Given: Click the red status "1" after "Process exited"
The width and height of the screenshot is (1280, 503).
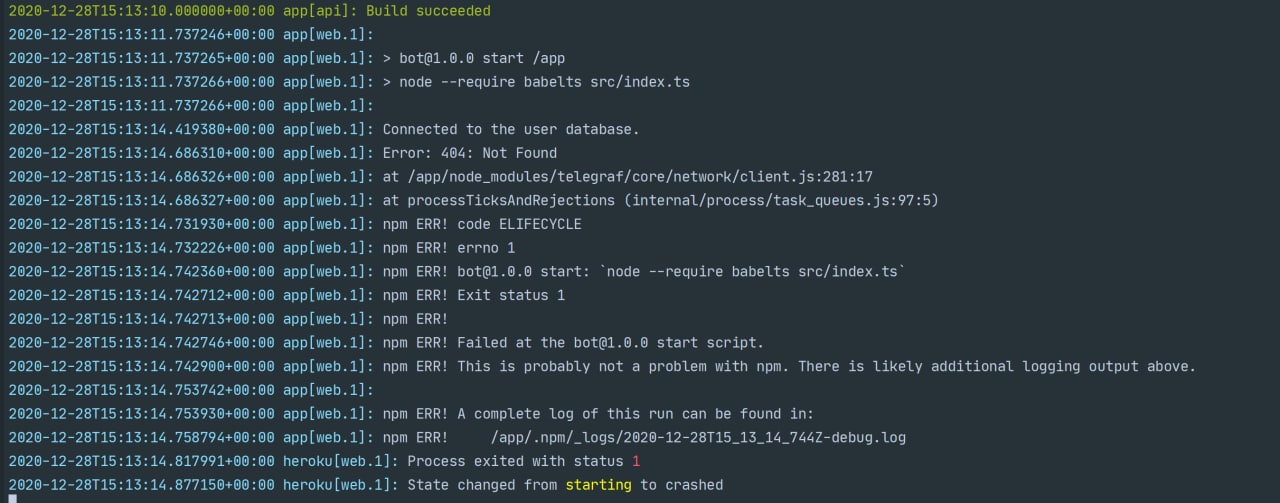Looking at the screenshot, I should (635, 461).
